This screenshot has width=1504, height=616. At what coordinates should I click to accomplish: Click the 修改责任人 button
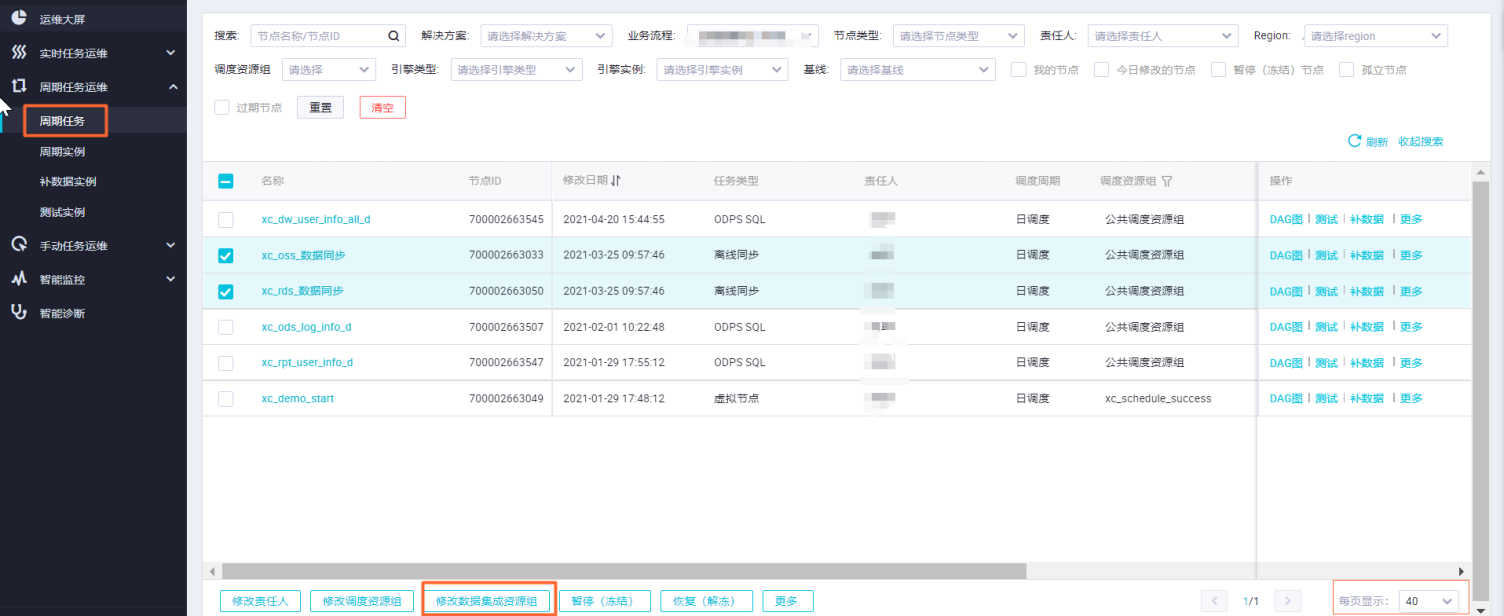(260, 601)
